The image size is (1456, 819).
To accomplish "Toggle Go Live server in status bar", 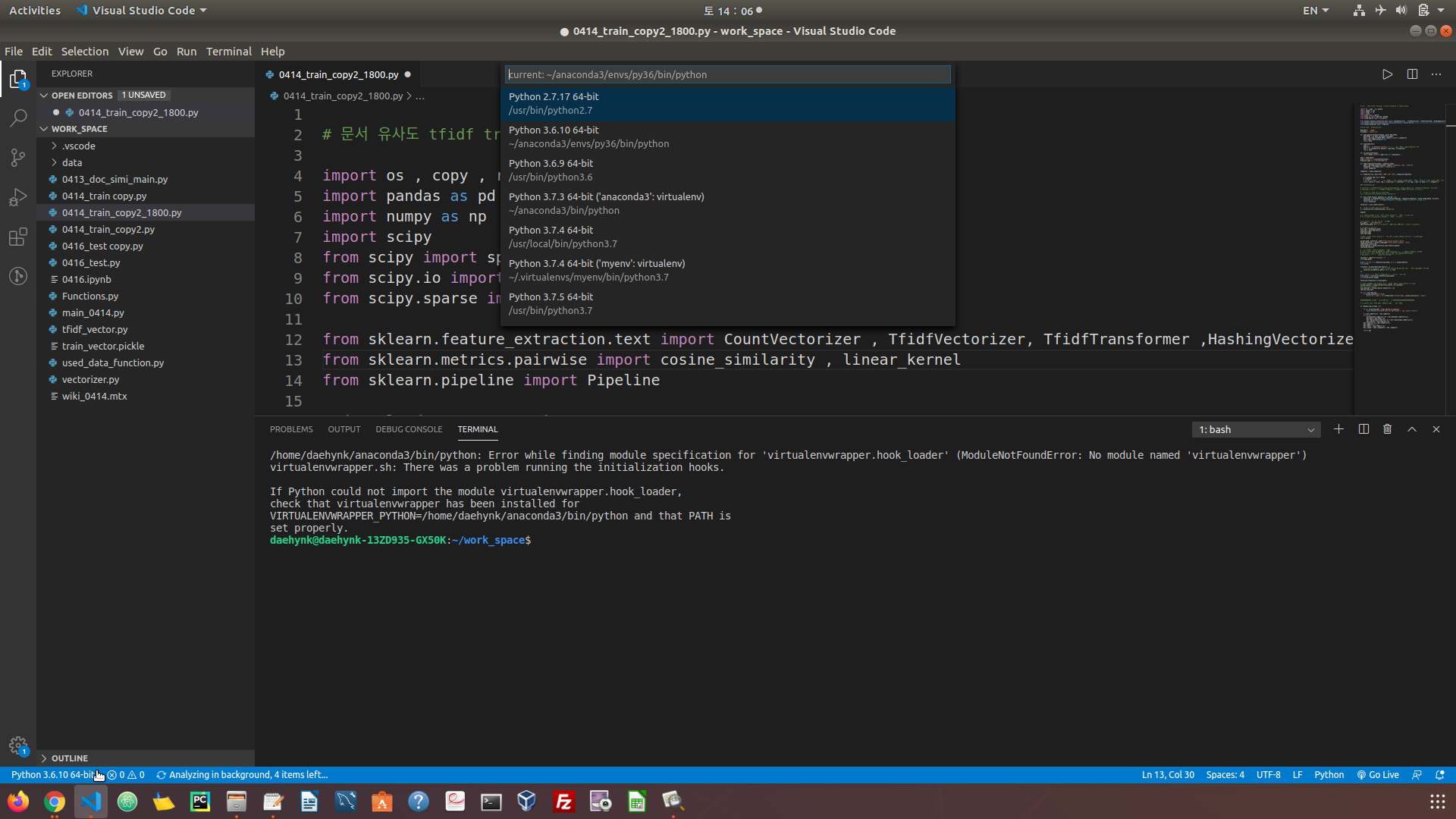I will (1378, 775).
